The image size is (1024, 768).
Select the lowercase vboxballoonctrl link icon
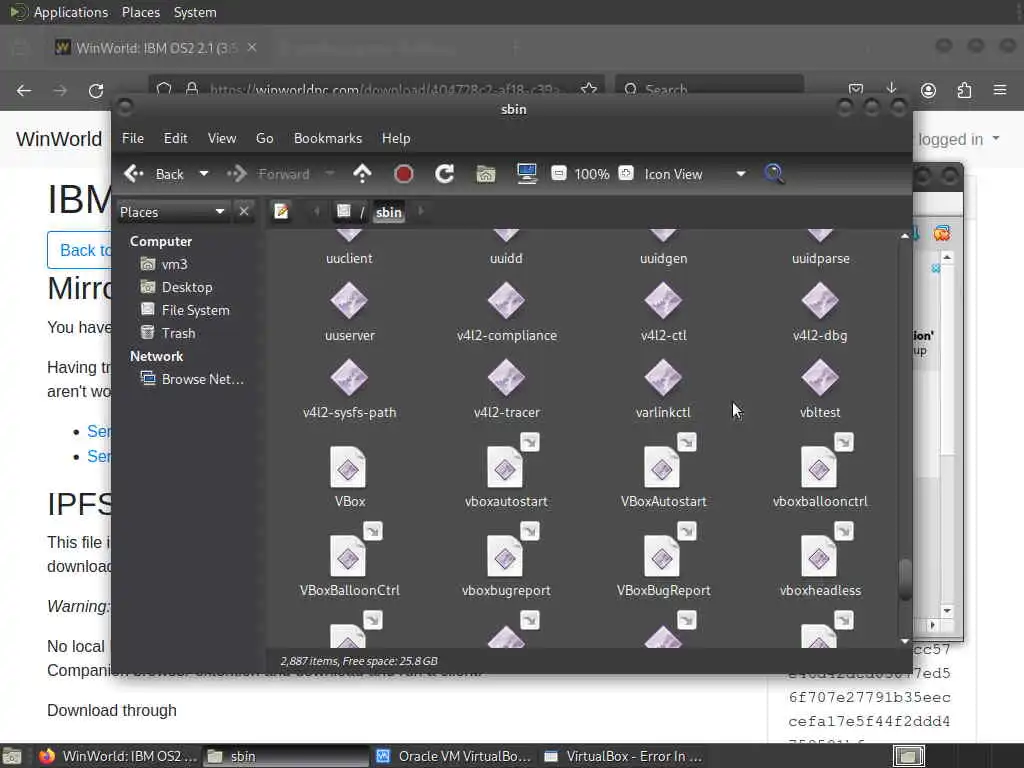818,467
